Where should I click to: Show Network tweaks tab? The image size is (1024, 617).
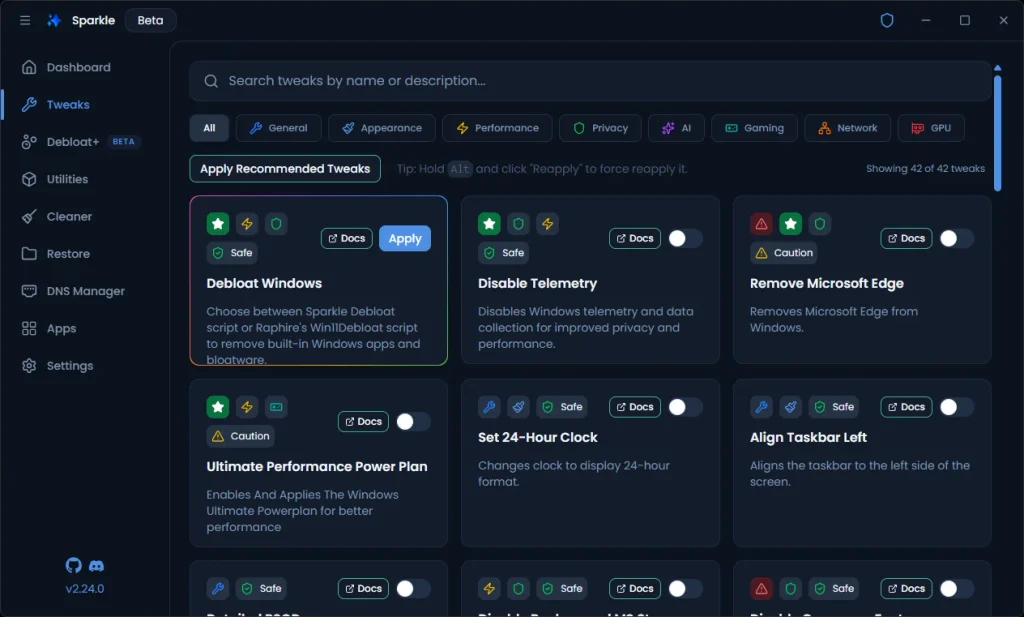(848, 128)
